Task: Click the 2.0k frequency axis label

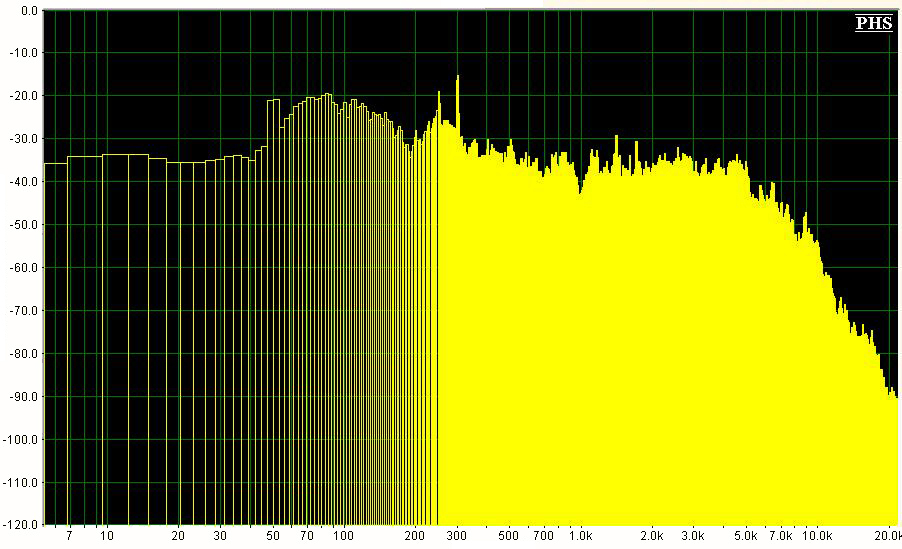Action: pos(651,536)
